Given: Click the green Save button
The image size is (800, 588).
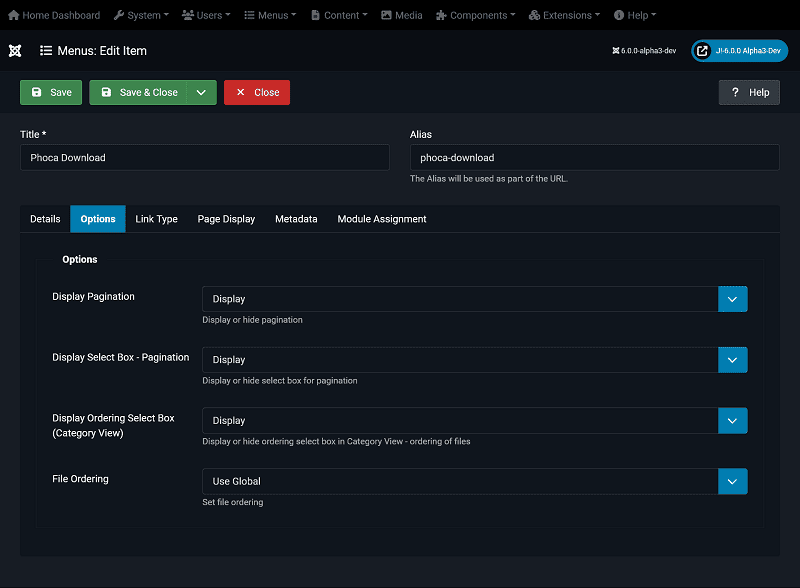Looking at the screenshot, I should coord(51,92).
